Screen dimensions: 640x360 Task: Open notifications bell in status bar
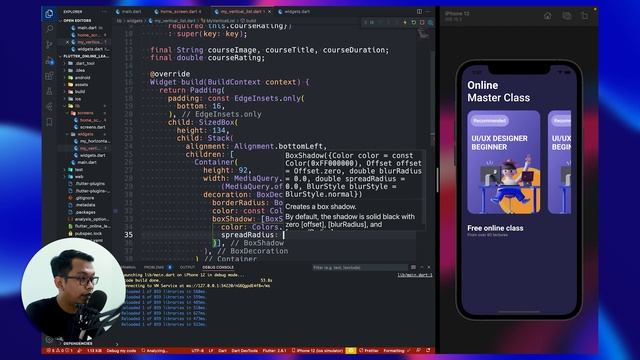(x=428, y=351)
